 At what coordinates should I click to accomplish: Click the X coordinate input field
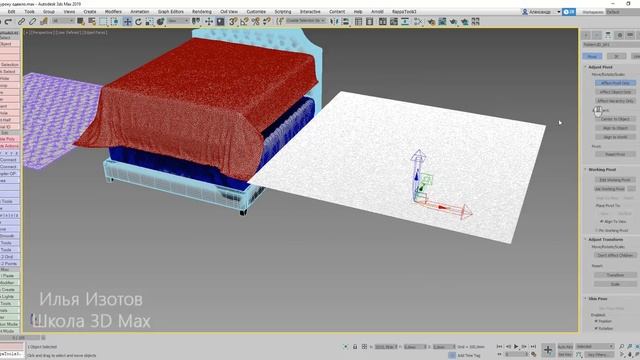click(x=386, y=347)
